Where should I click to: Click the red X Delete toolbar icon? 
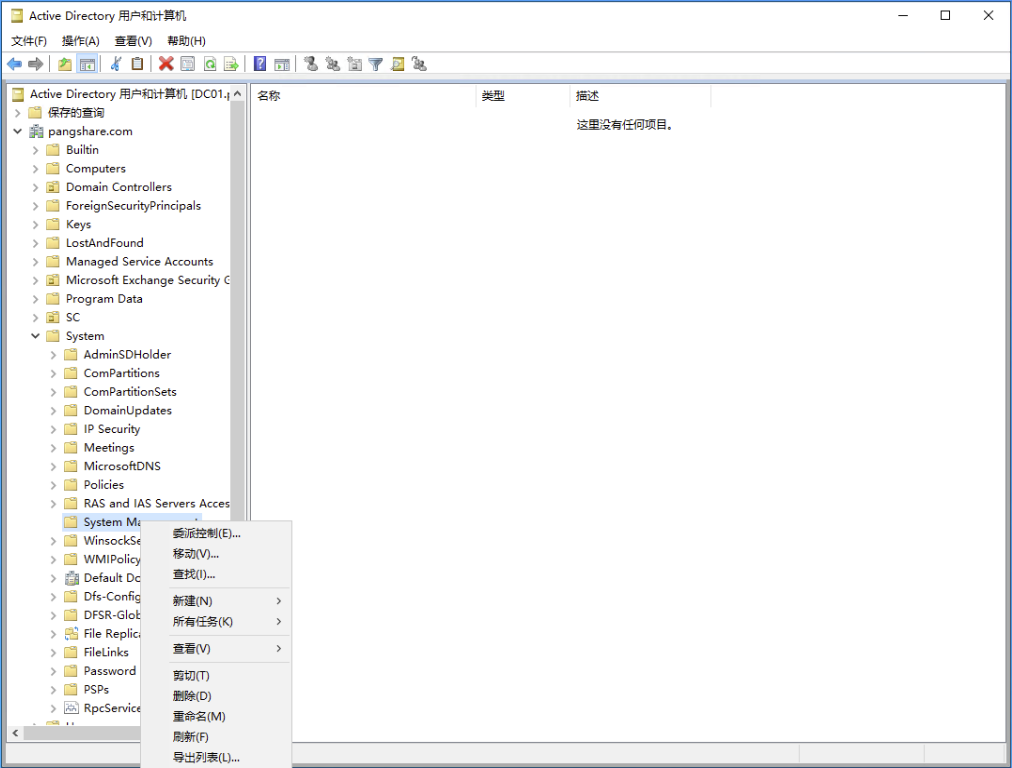166,64
